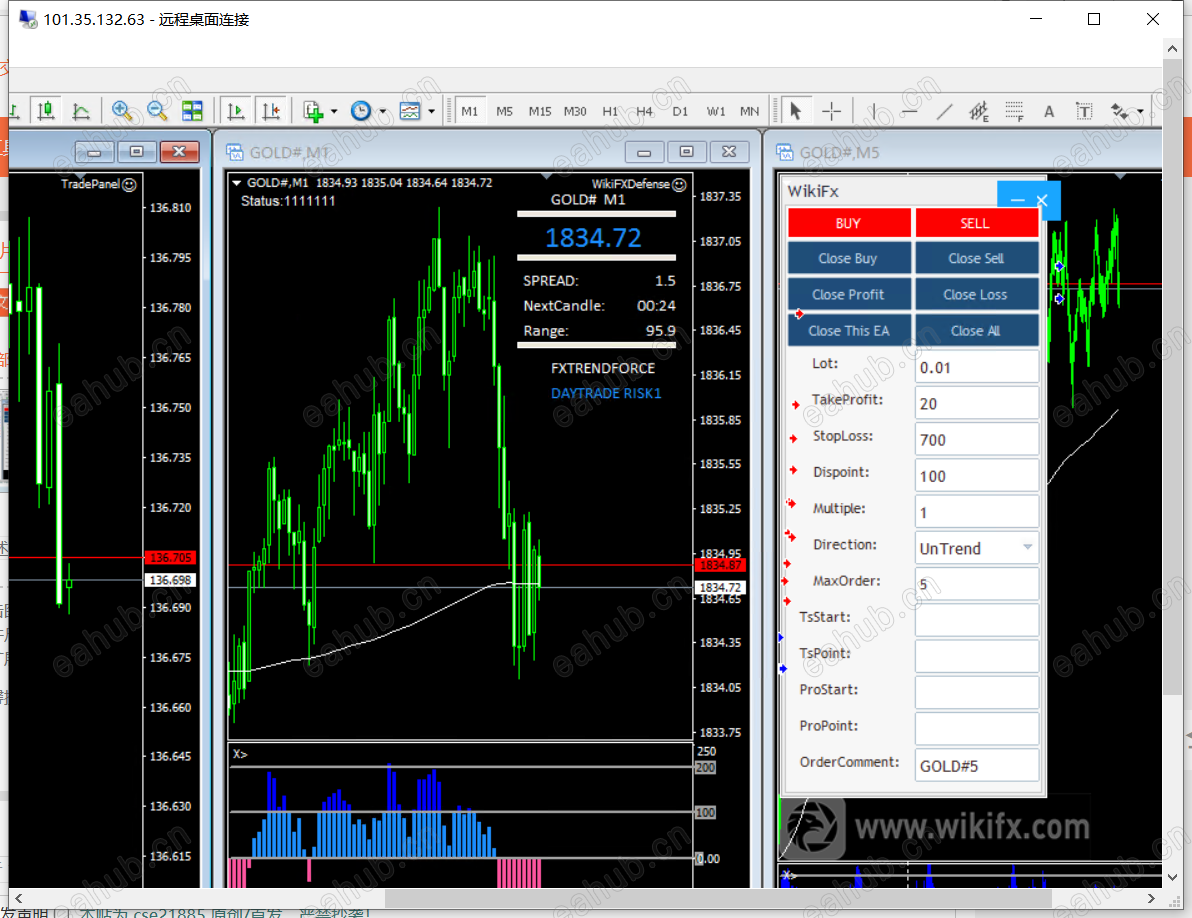This screenshot has width=1192, height=918.
Task: Switch to the MN timeframe
Action: [750, 111]
